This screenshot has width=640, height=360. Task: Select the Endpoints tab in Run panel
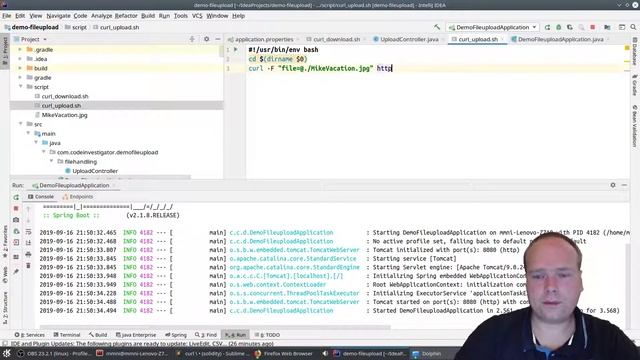(78, 197)
